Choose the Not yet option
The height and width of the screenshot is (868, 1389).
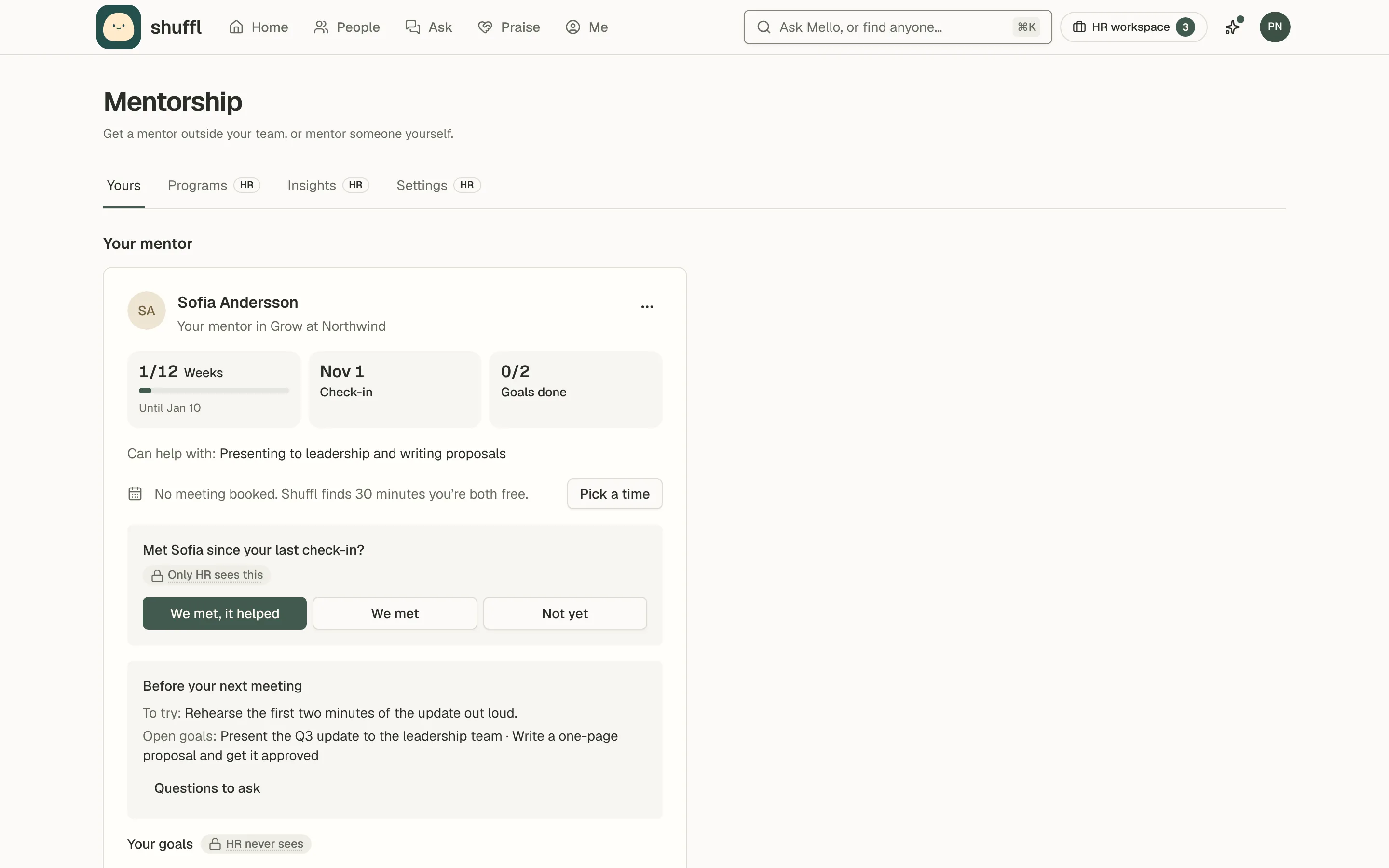(565, 613)
